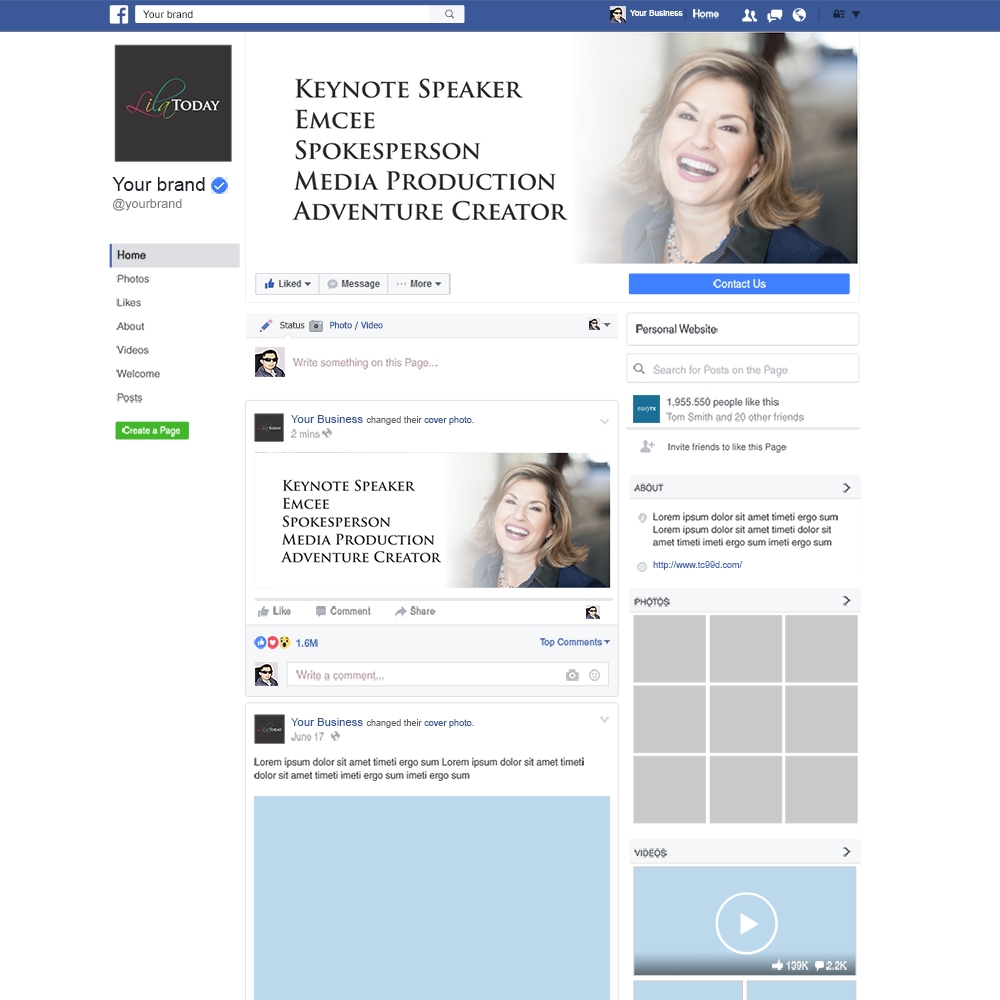
Task: Click the search magnifier icon in top bar
Action: coord(449,14)
